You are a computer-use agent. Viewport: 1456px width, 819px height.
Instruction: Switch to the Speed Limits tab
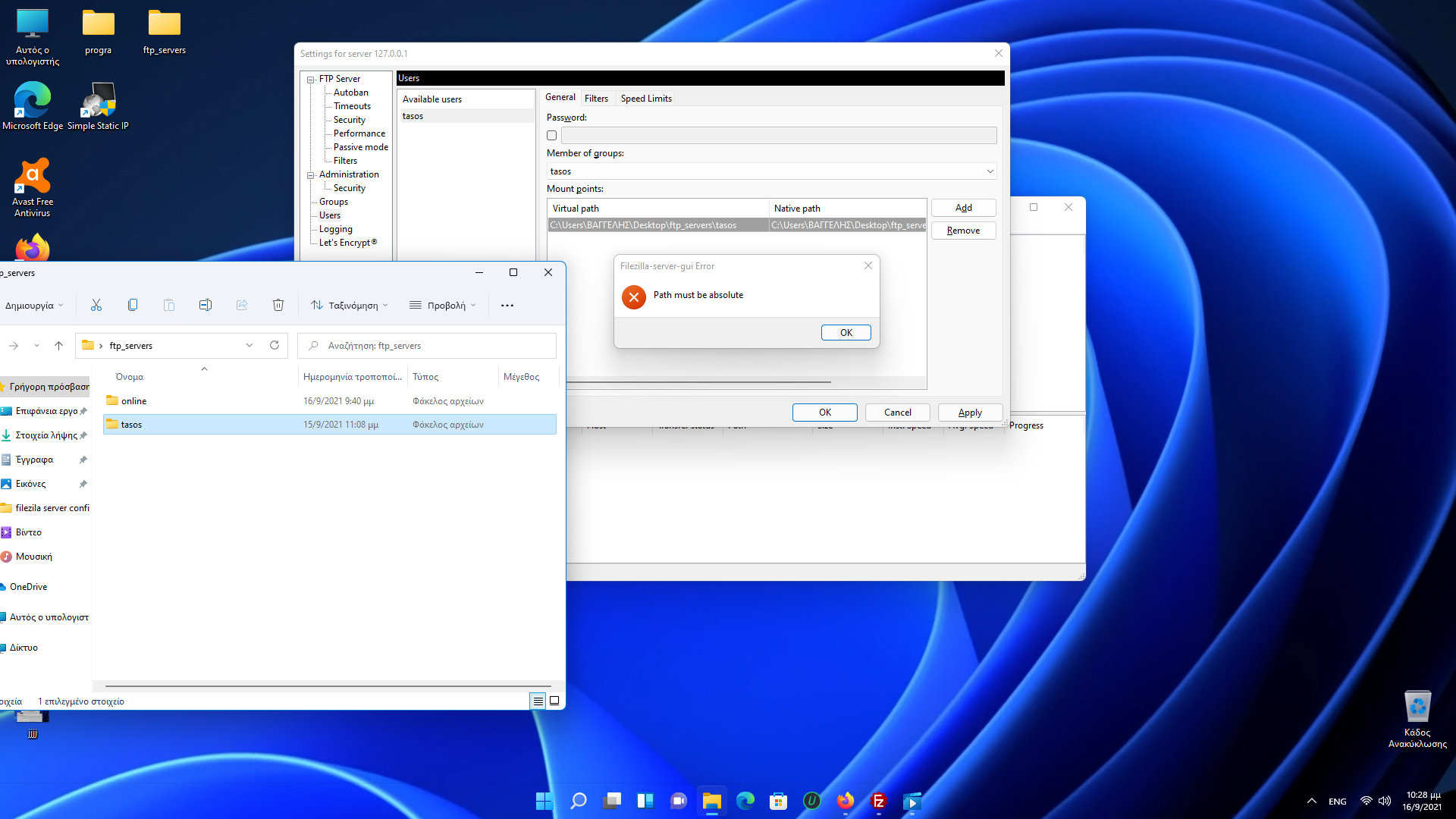click(646, 98)
